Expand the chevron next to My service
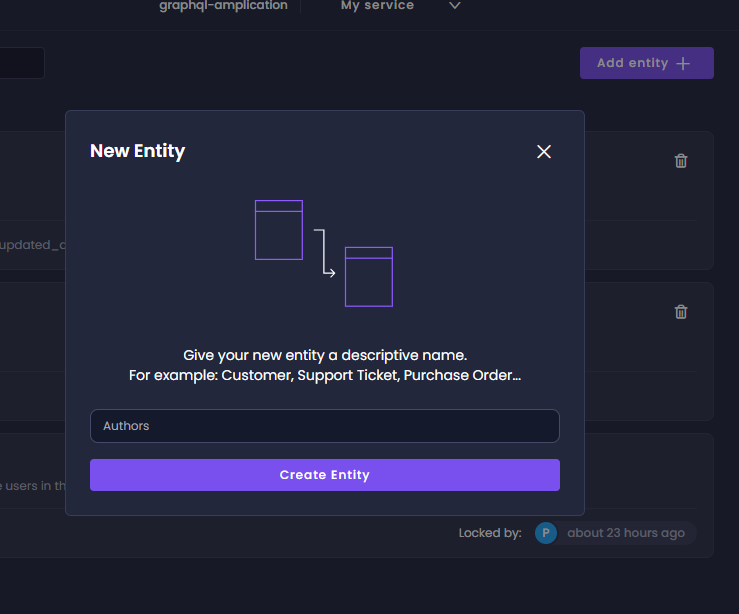 455,6
